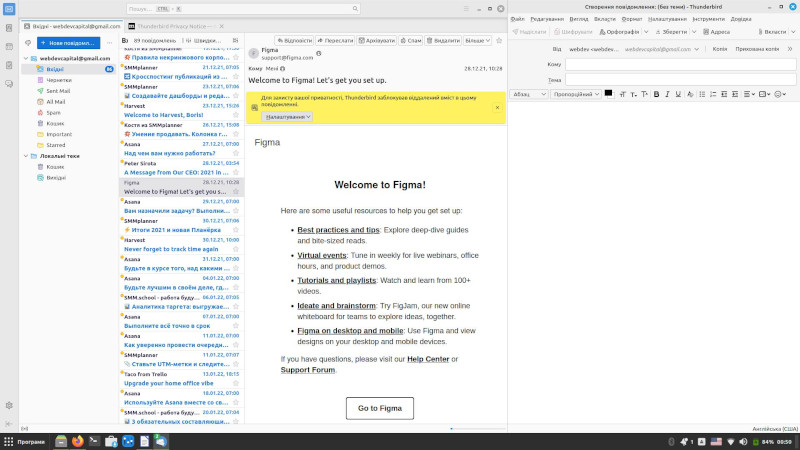Click indent icon in compose toolbar

[735, 94]
